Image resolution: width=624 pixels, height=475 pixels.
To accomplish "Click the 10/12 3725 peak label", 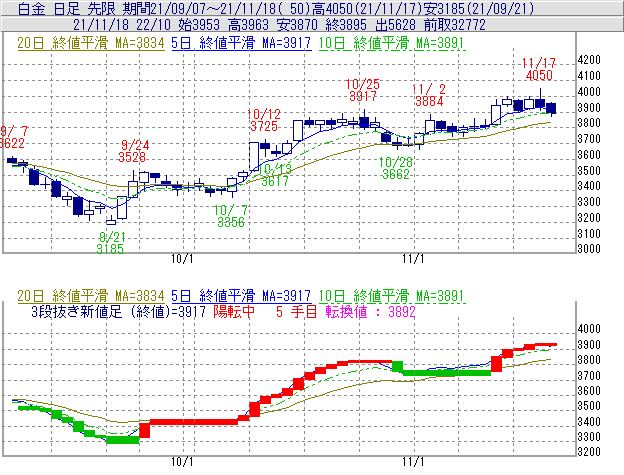I will pyautogui.click(x=264, y=120).
